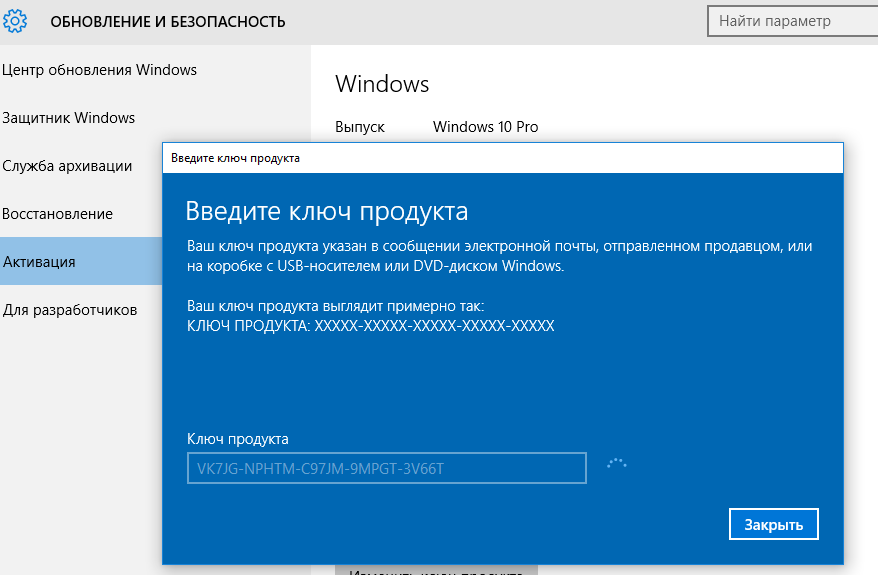
Task: Click the Закрыть button in dialog
Action: click(773, 524)
